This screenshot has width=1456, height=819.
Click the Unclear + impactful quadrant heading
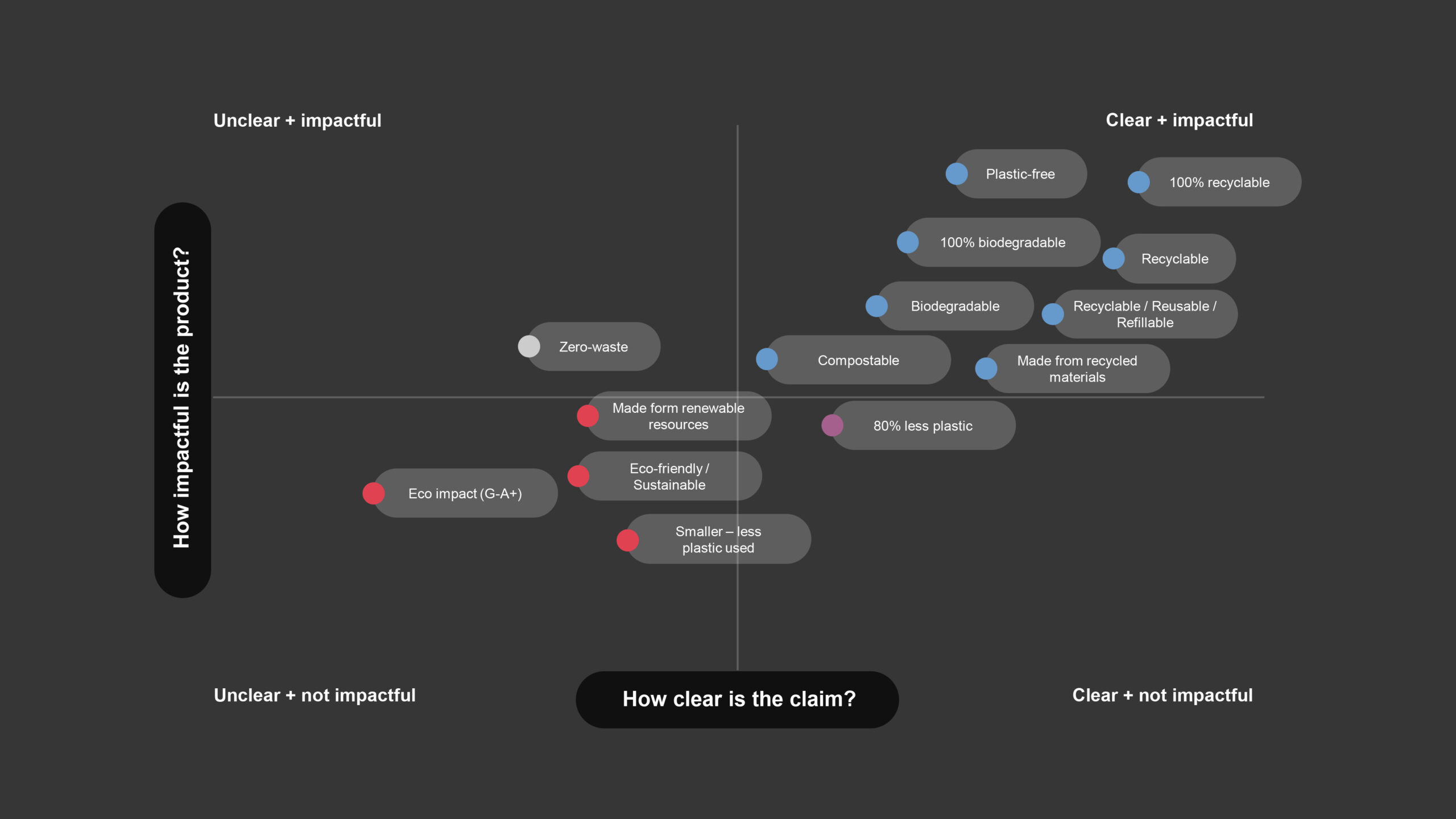click(x=297, y=121)
